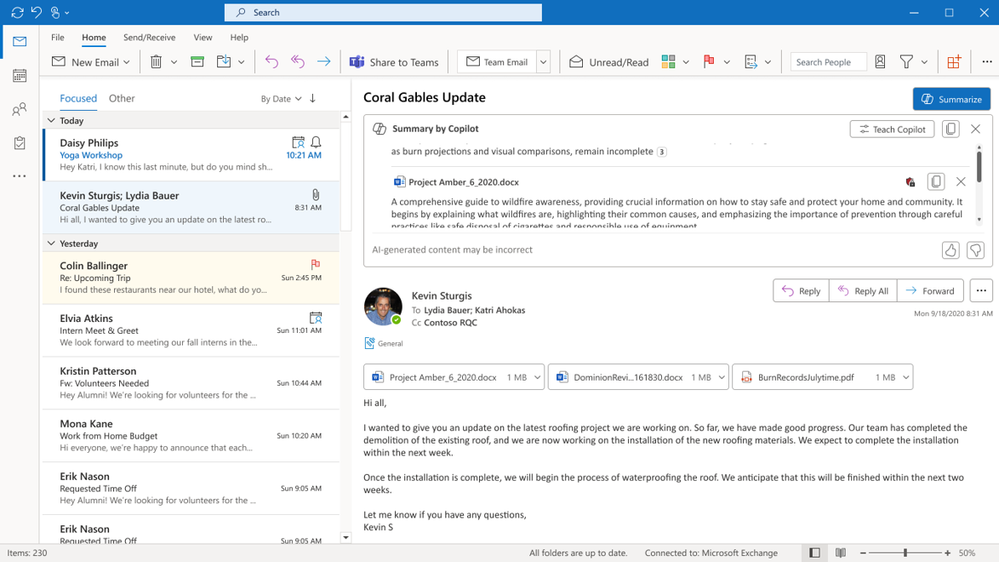Open the View ribbon tab

203,37
